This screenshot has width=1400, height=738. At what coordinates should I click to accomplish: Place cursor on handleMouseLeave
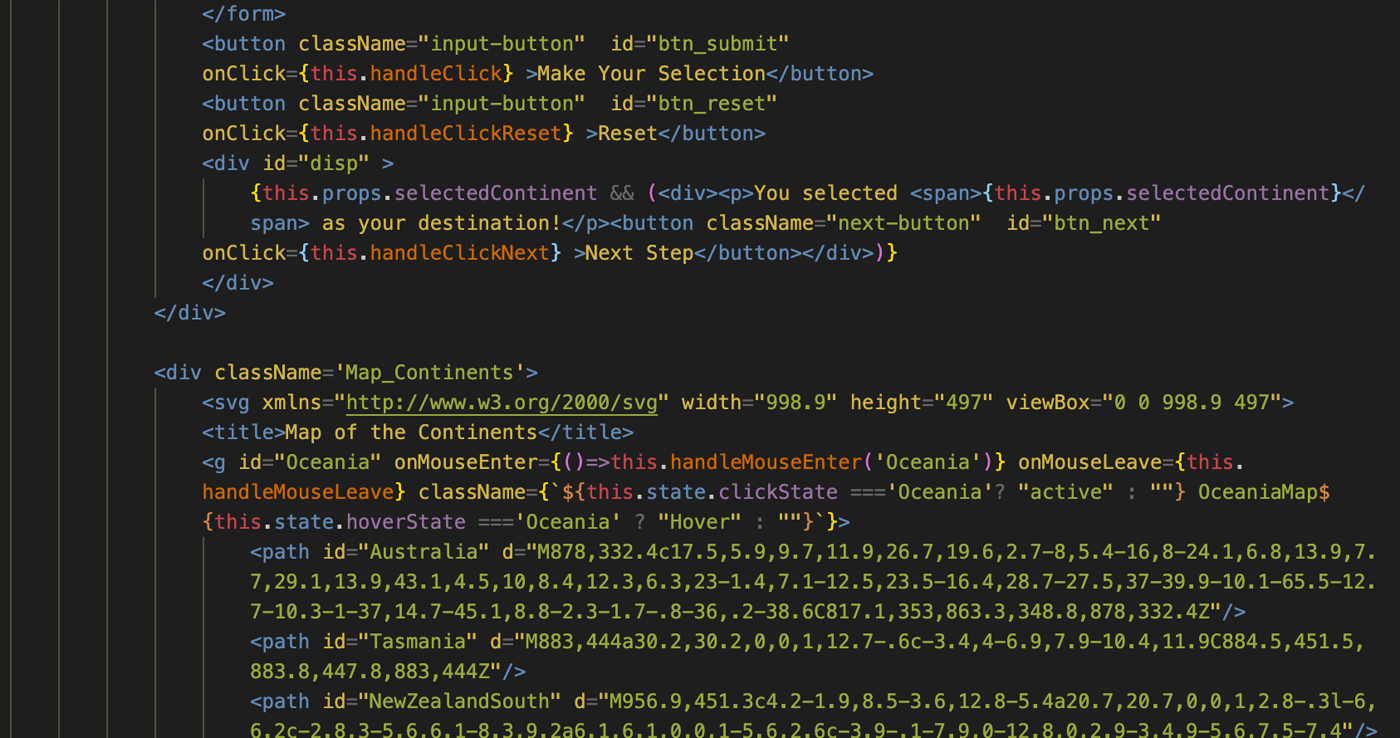point(298,493)
